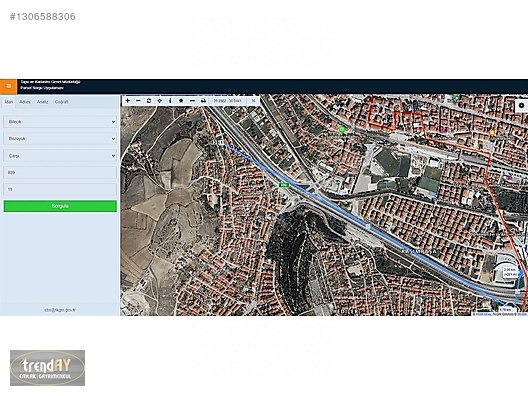Open the layers button at map top-right

[x=521, y=106]
